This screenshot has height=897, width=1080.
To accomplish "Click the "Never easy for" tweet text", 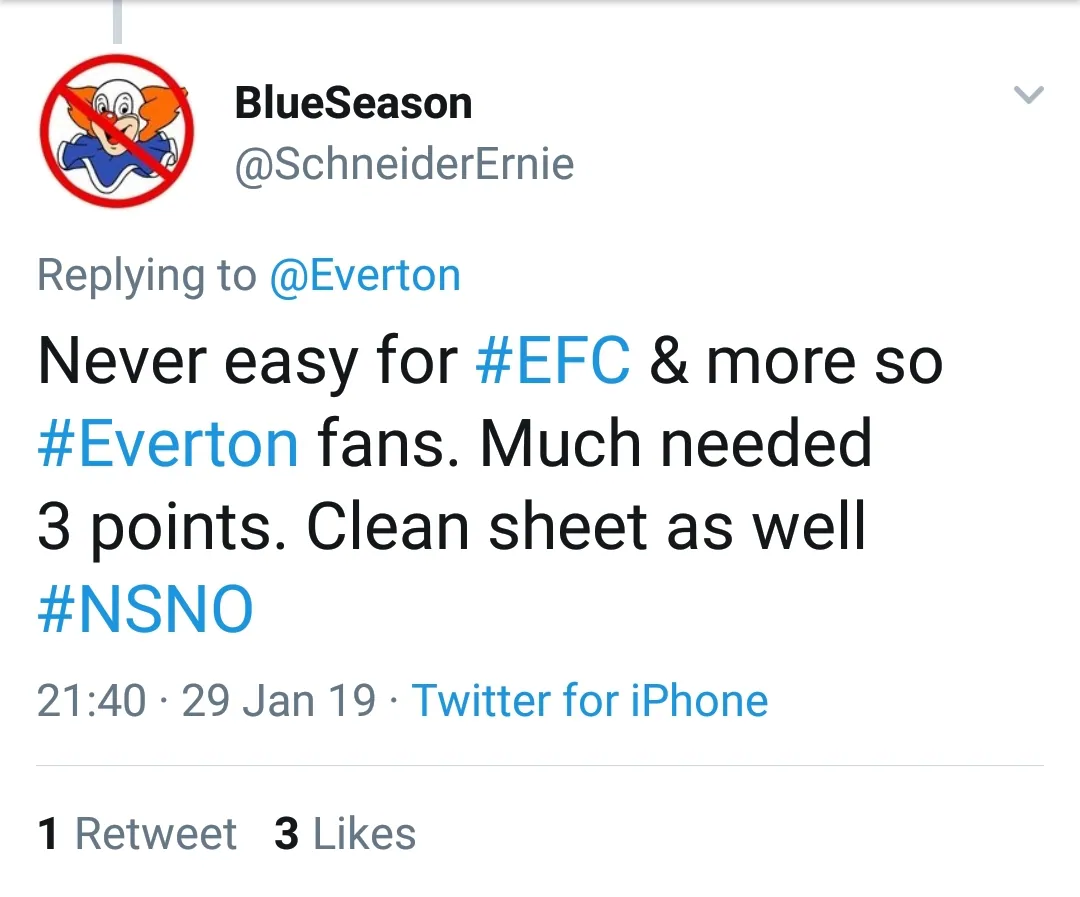I will (x=247, y=359).
